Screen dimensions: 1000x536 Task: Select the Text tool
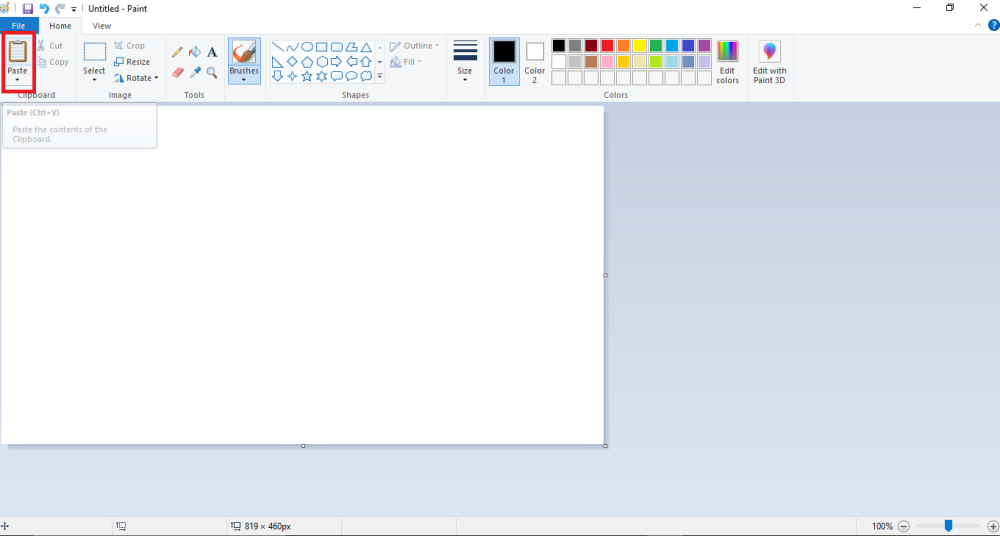point(212,52)
